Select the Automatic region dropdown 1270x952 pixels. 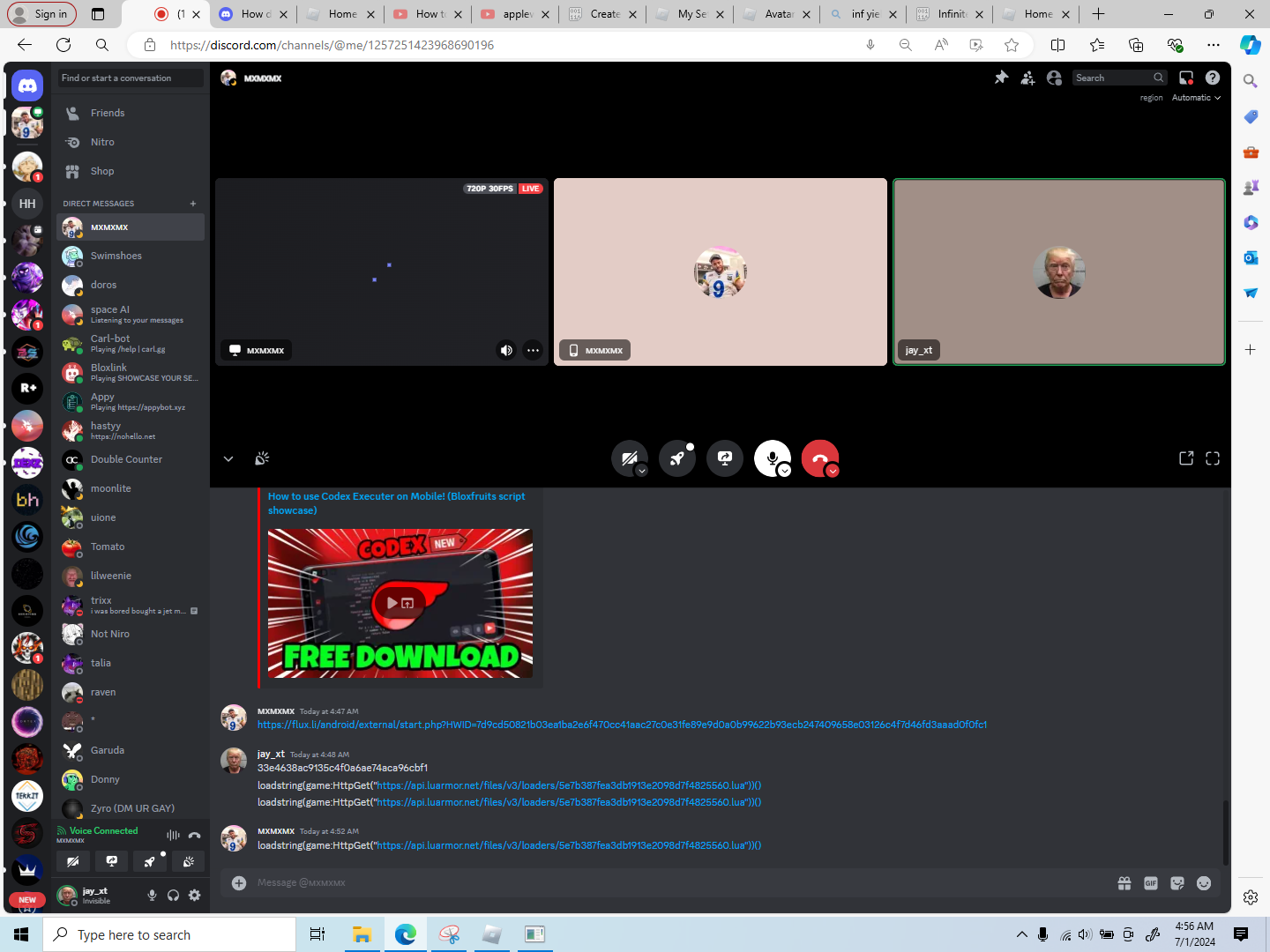coord(1196,98)
